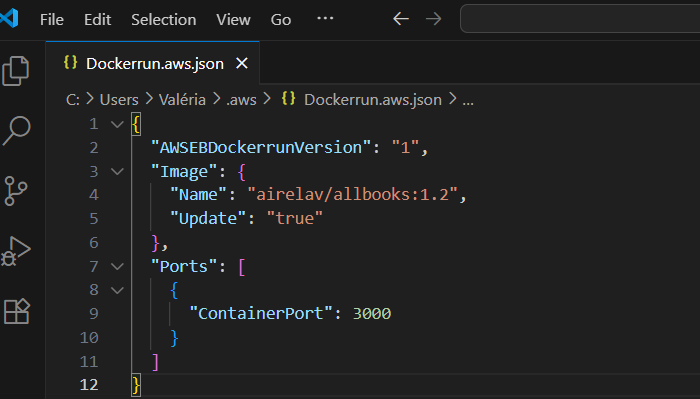Click the "AWSEBDockerrunVersion" key text
Screen dimensions: 700x399
click(x=261, y=147)
